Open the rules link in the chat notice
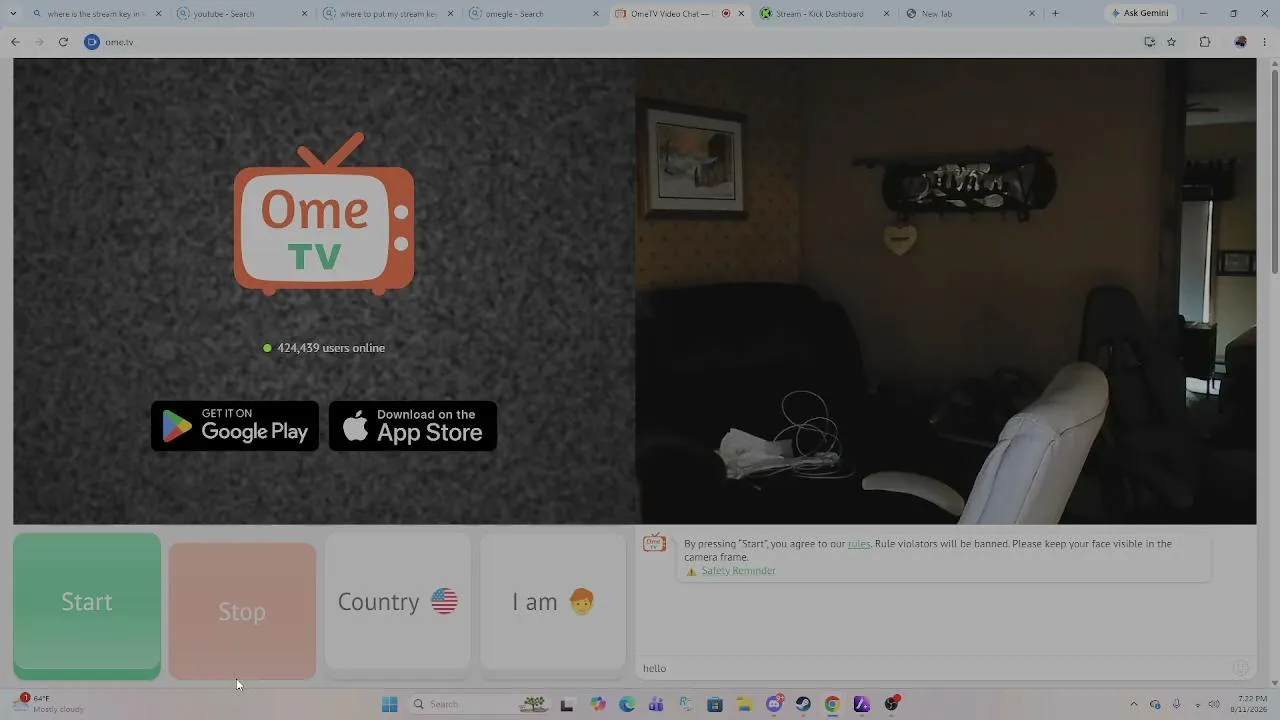1280x720 pixels. click(859, 544)
